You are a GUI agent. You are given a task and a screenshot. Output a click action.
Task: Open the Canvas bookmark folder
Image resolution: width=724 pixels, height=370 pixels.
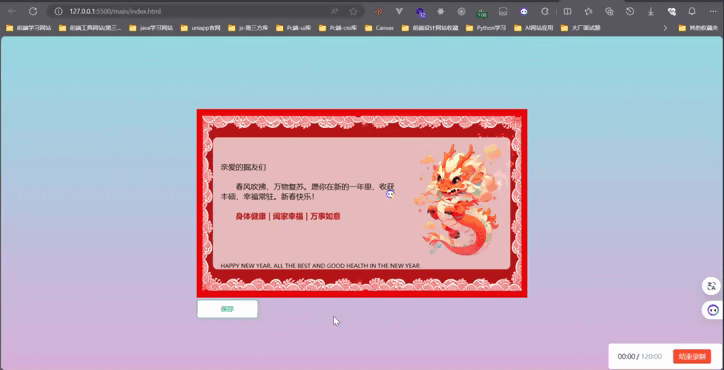[379, 28]
